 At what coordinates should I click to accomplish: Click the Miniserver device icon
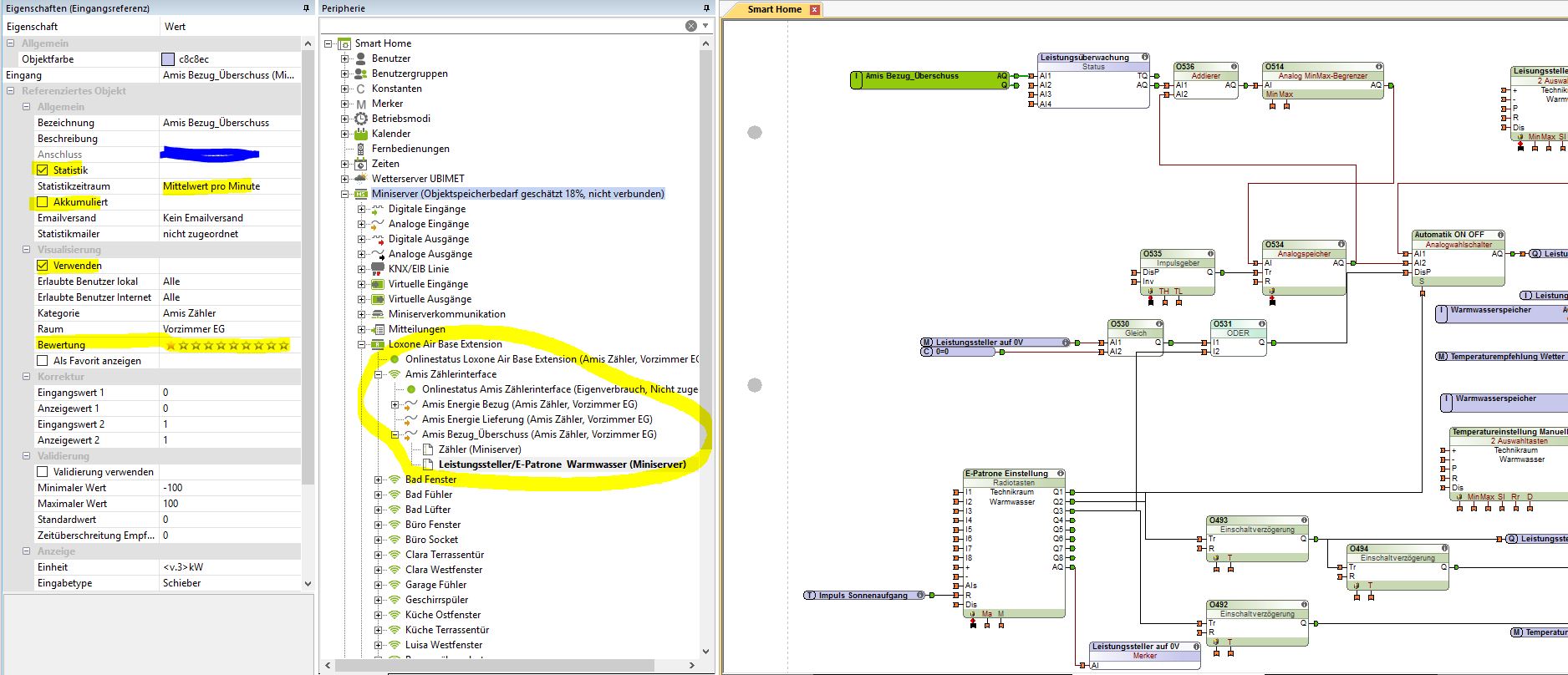coord(361,194)
